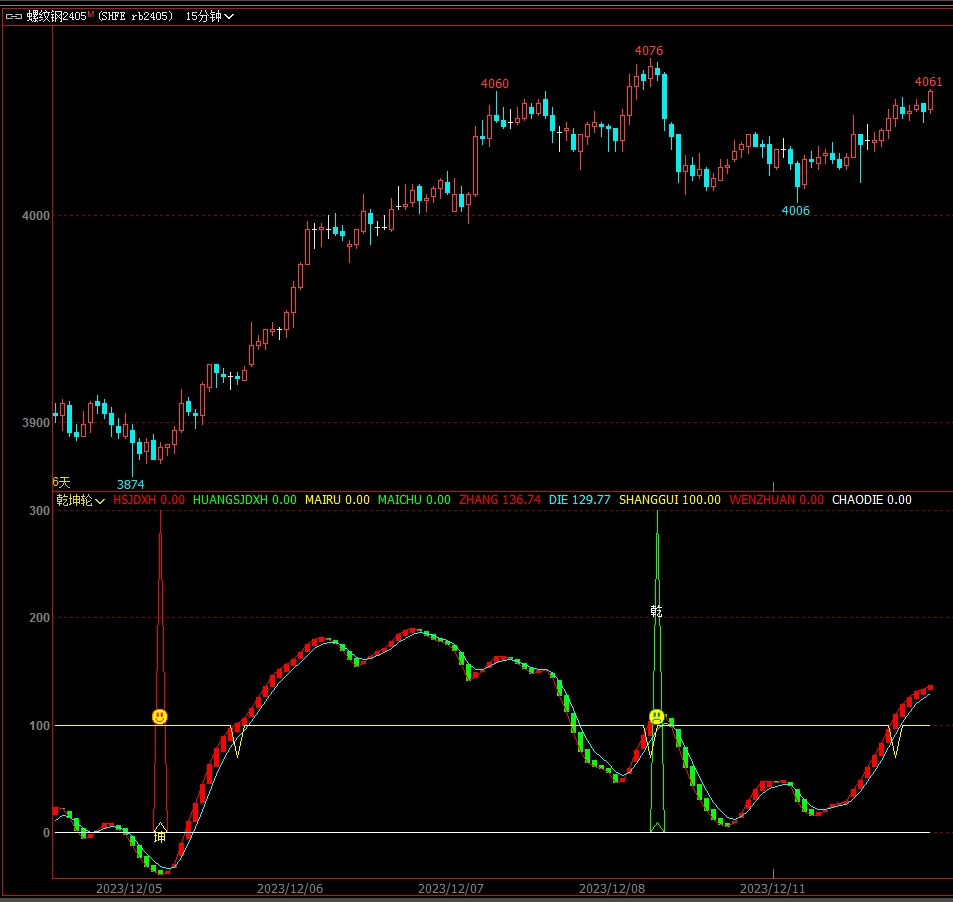953x902 pixels.
Task: Select the 螺纹钢2405 contract title
Action: pyautogui.click(x=56, y=16)
